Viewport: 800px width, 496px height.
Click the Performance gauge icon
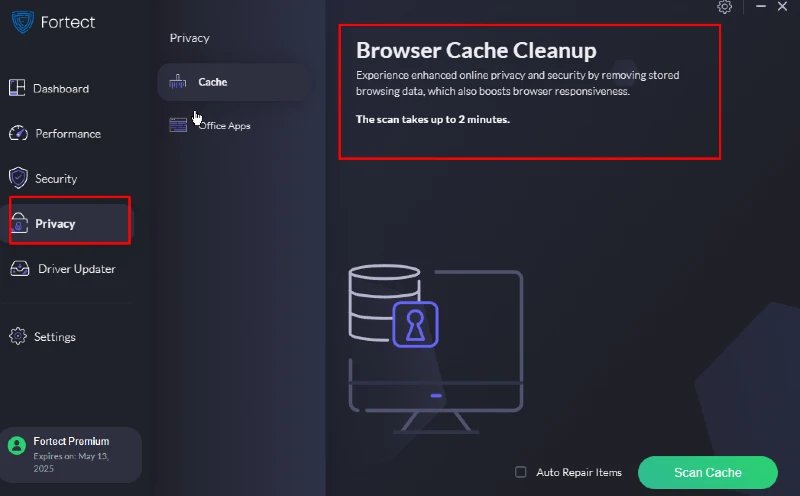tap(18, 133)
